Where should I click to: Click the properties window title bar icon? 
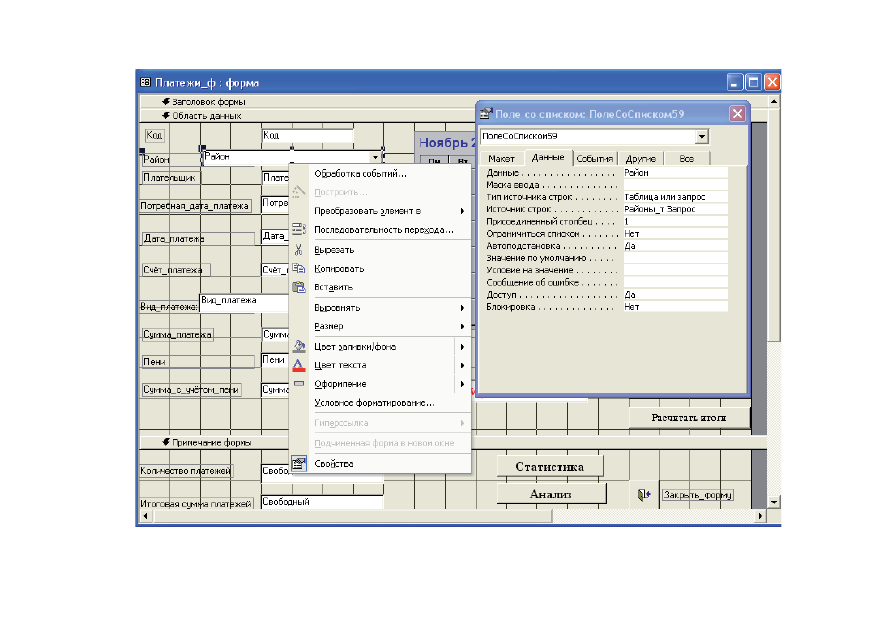pos(486,114)
